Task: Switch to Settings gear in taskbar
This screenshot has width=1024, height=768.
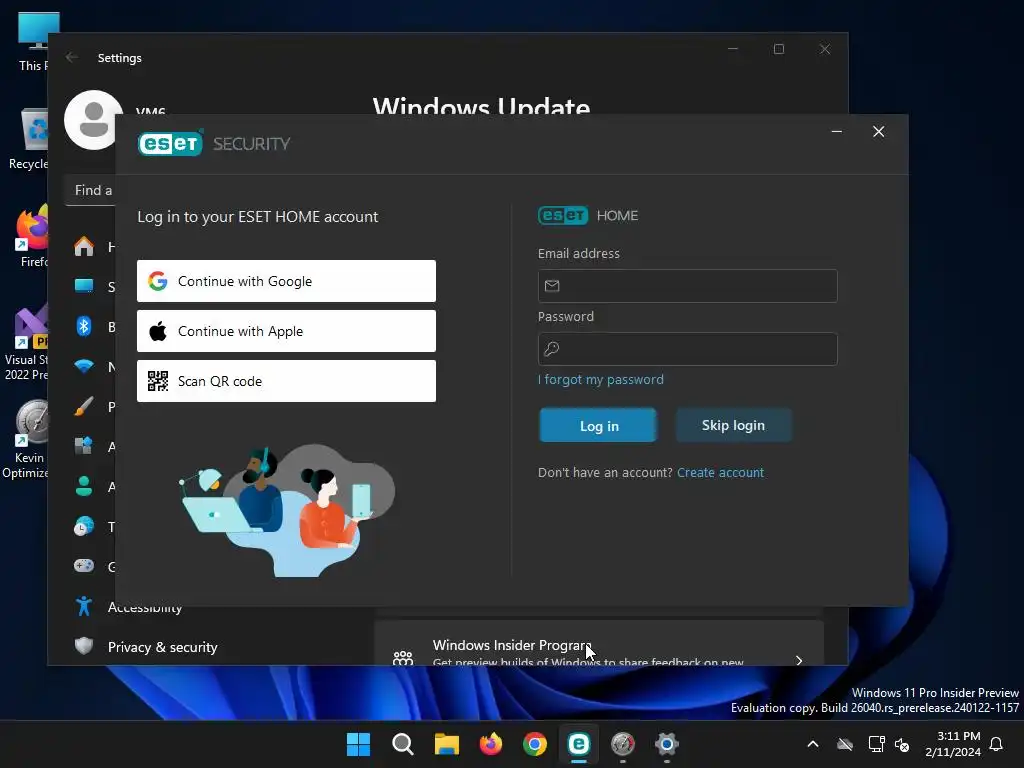Action: [666, 744]
